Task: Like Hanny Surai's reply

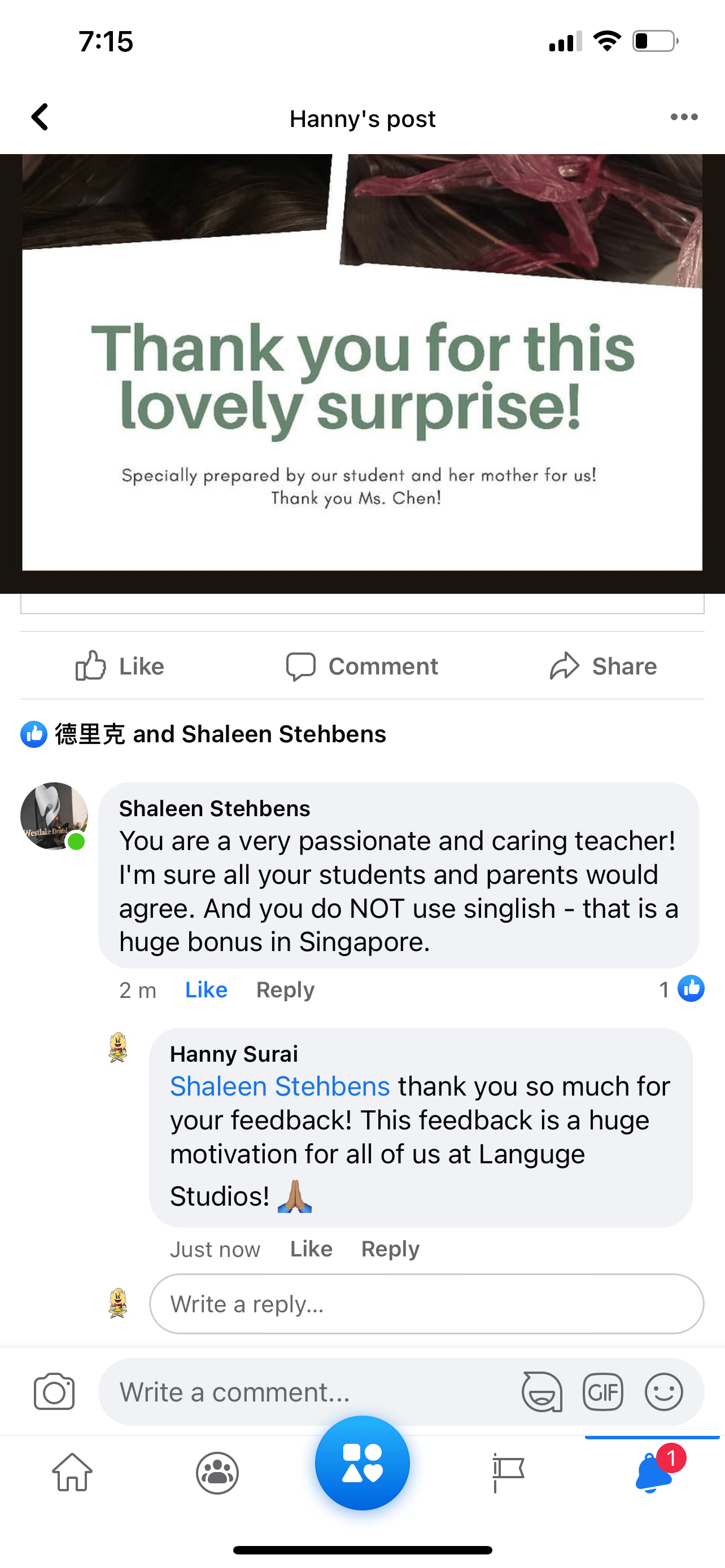Action: [311, 1249]
